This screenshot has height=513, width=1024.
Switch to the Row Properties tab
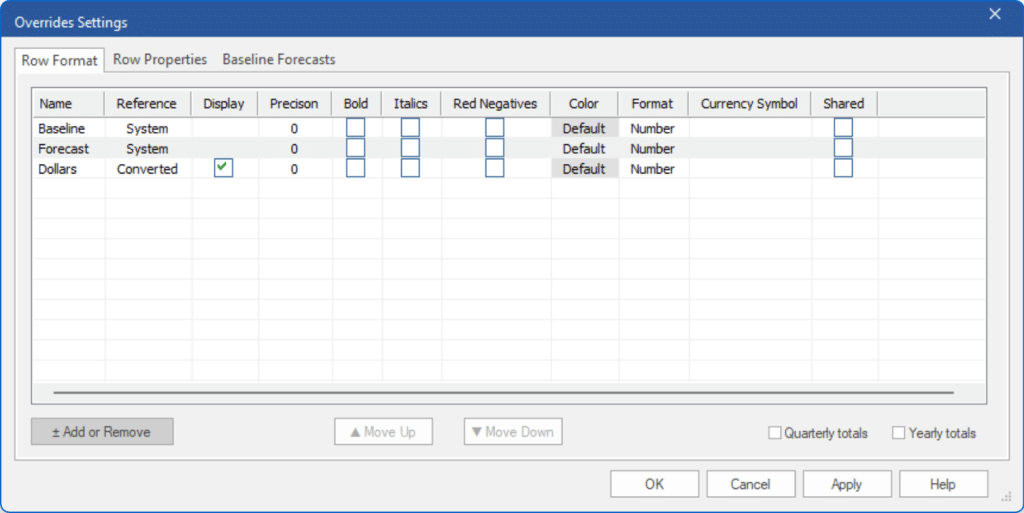[x=160, y=60]
